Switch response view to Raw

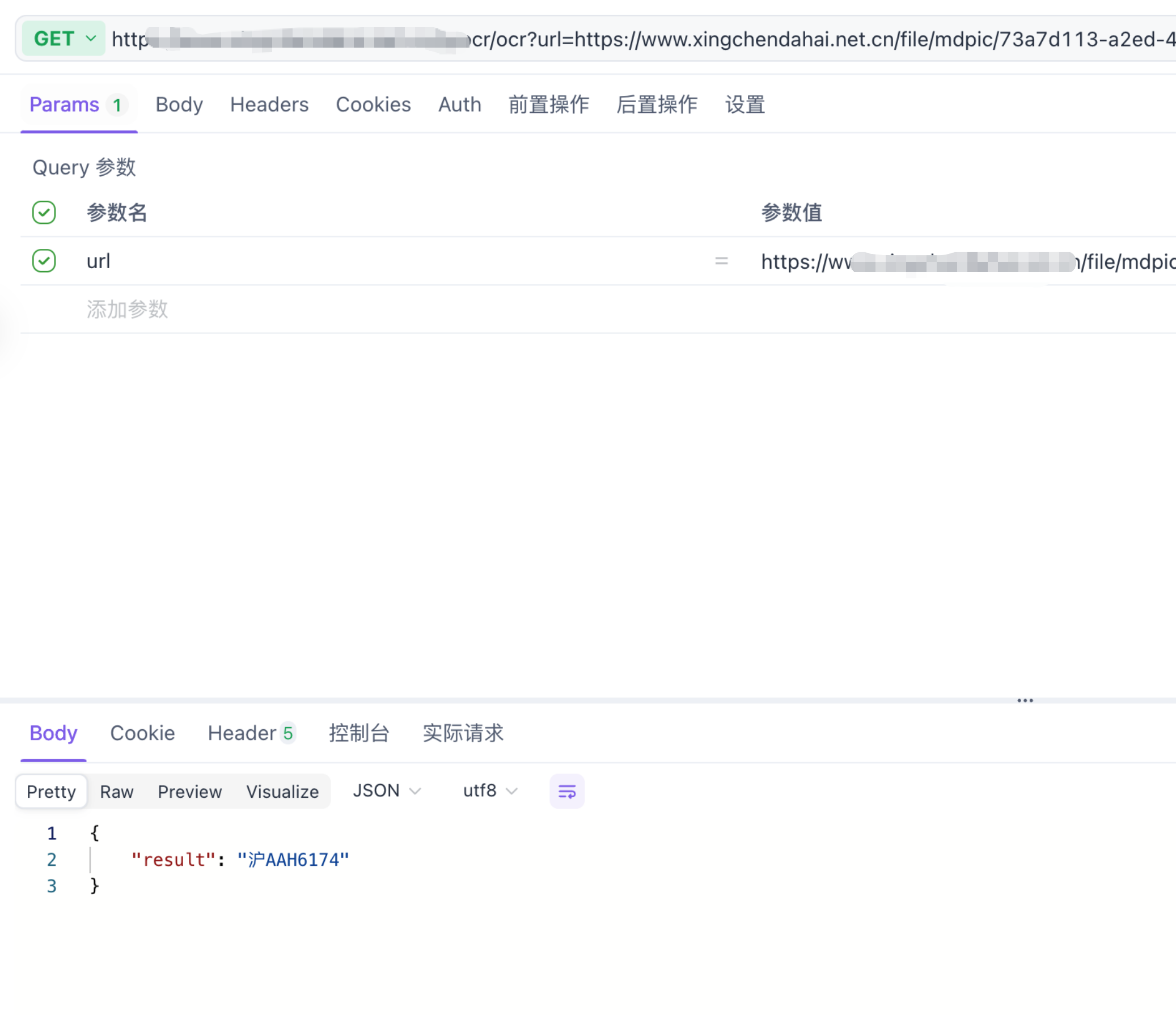tap(116, 792)
